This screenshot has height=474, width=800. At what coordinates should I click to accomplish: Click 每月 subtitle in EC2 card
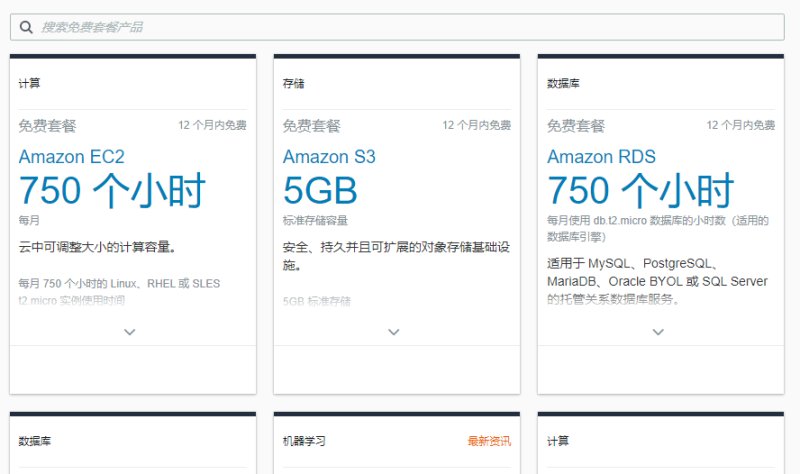click(x=29, y=220)
